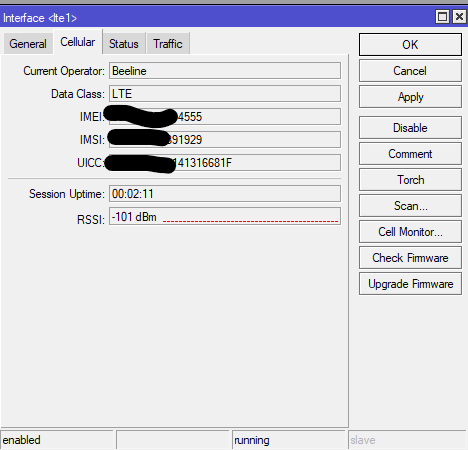468x450 pixels.
Task: Click the 'running' status bar entry
Action: [x=289, y=440]
